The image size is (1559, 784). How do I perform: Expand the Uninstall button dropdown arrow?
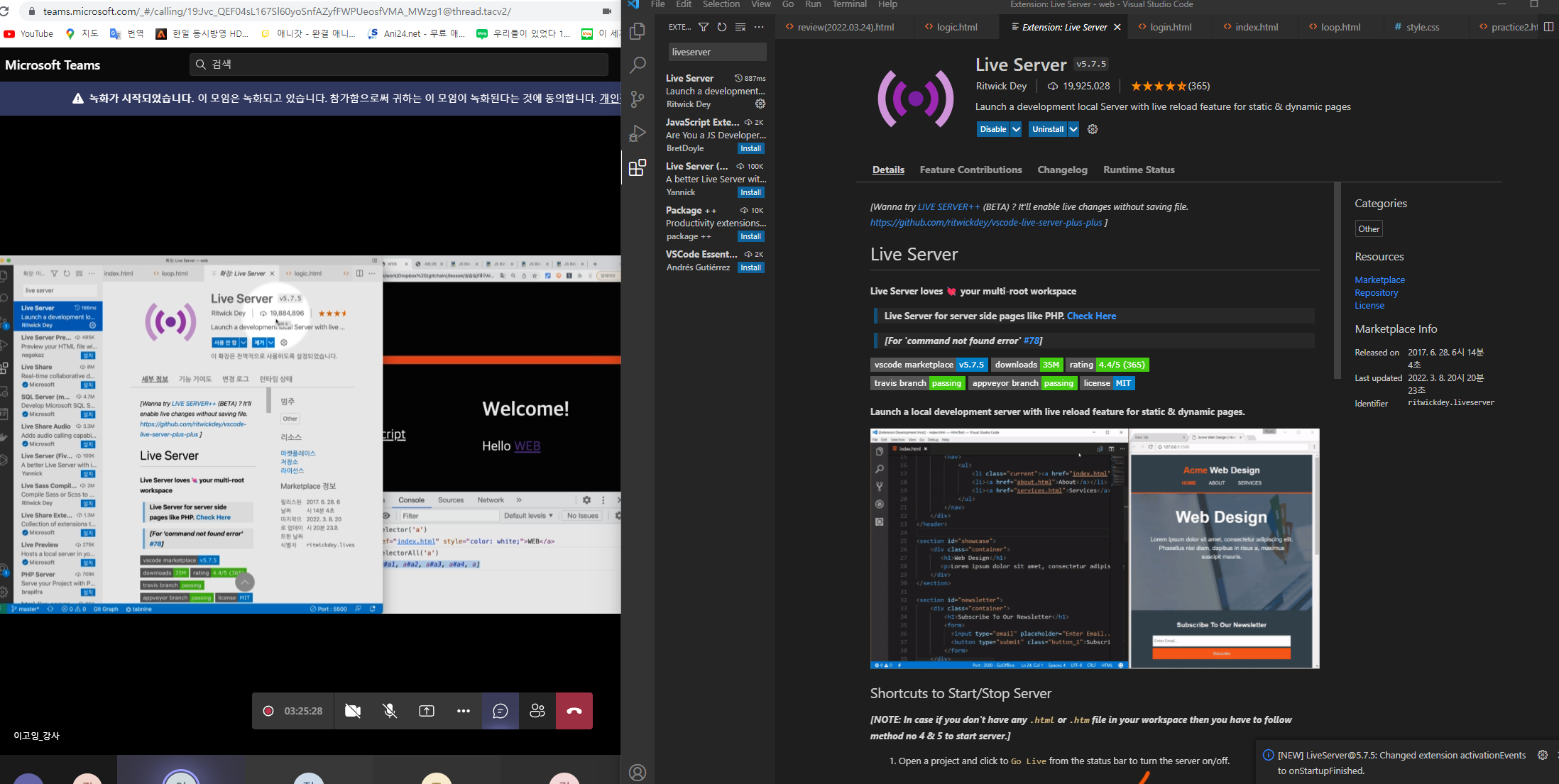tap(1073, 129)
